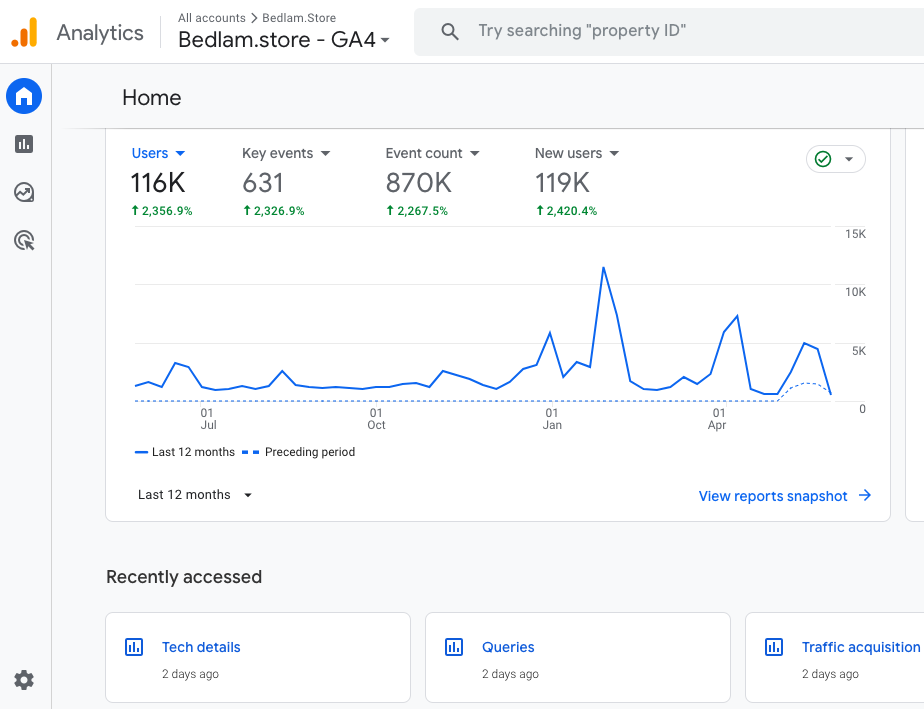
Task: Open the Traffic acquisition report link
Action: (x=861, y=647)
